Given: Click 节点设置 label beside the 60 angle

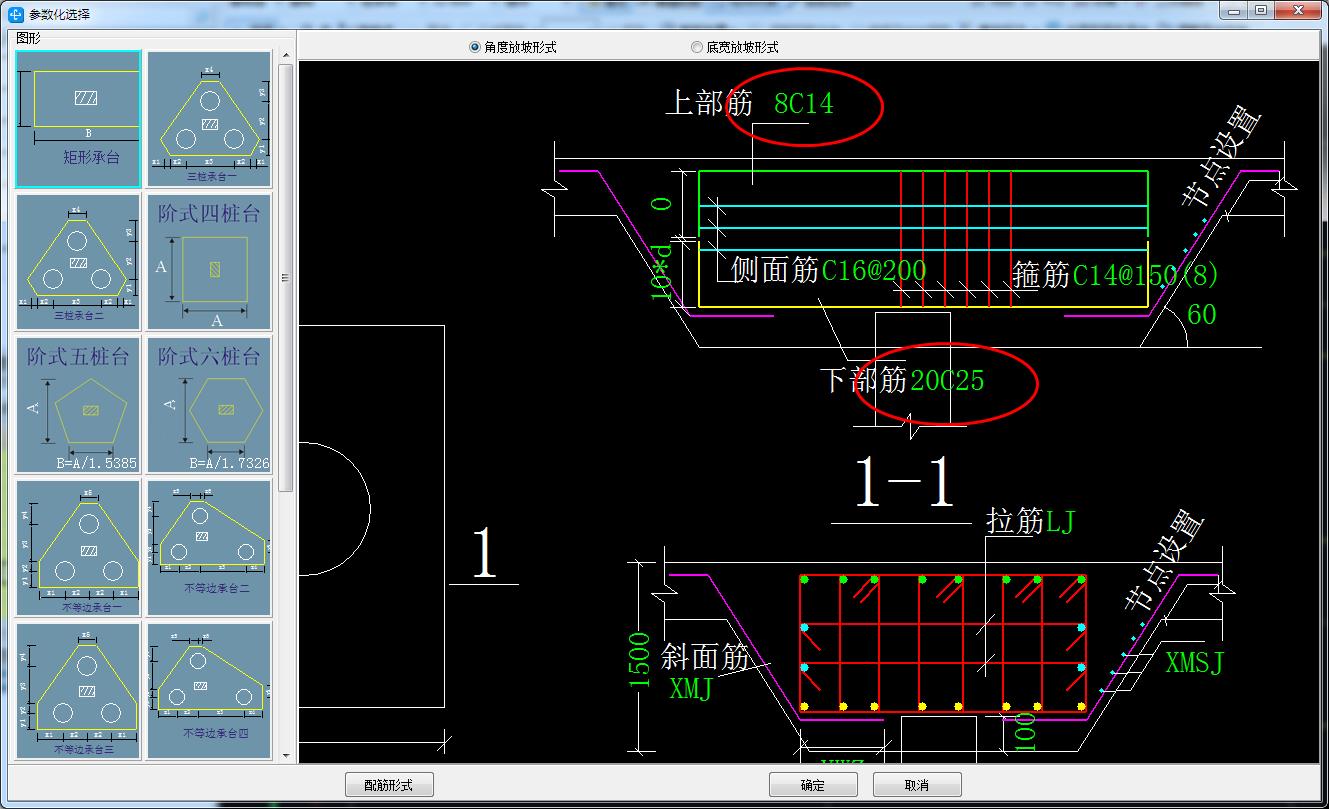Looking at the screenshot, I should tap(1223, 157).
